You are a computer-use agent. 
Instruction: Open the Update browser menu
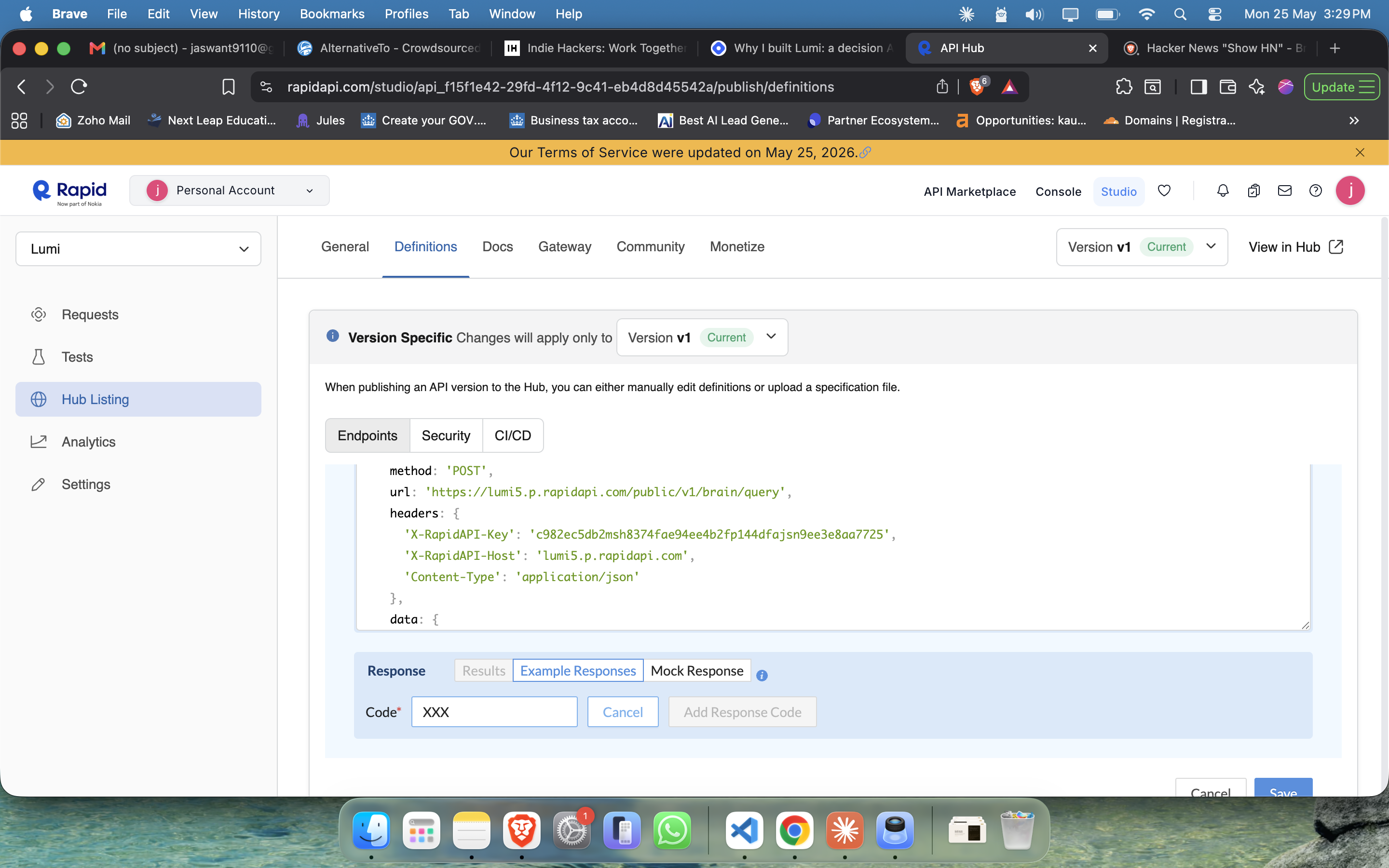click(1342, 87)
